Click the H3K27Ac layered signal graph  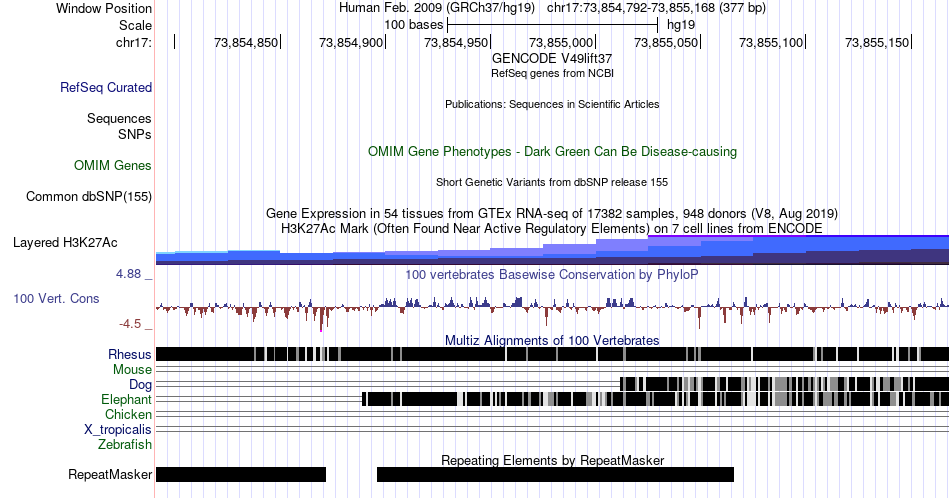pos(553,250)
